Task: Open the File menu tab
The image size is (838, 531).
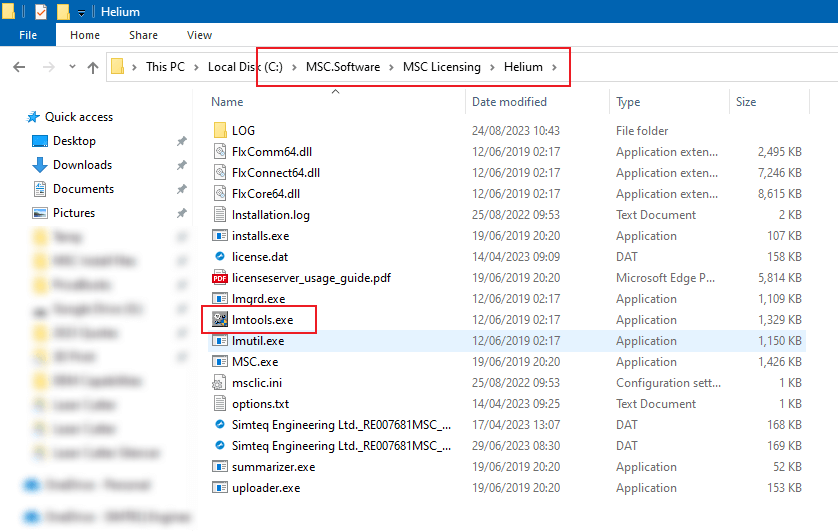Action: point(28,35)
